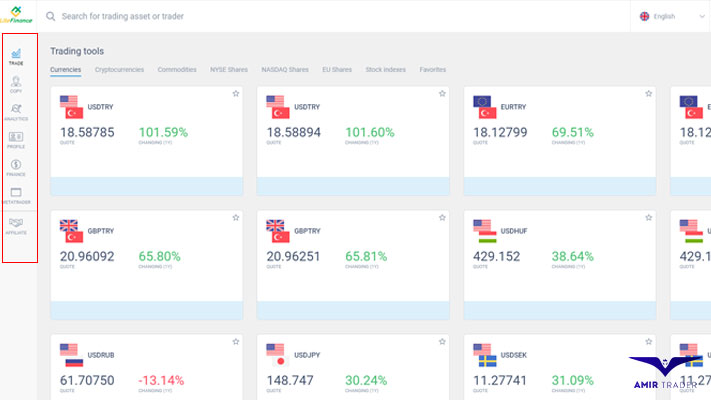Open the NASDAQ Shares tab
The width and height of the screenshot is (711, 400).
coord(285,70)
